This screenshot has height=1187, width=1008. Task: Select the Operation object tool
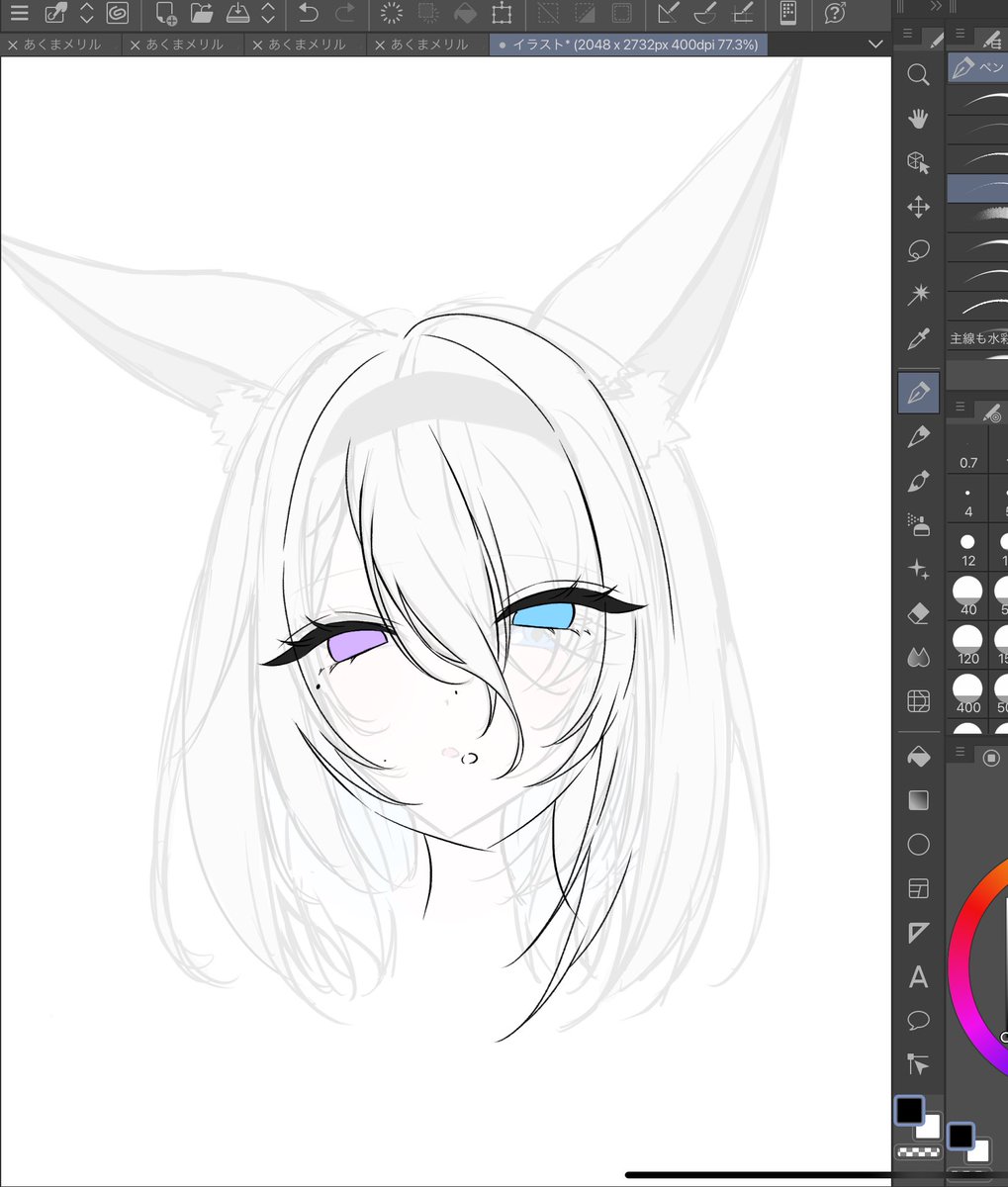click(918, 162)
